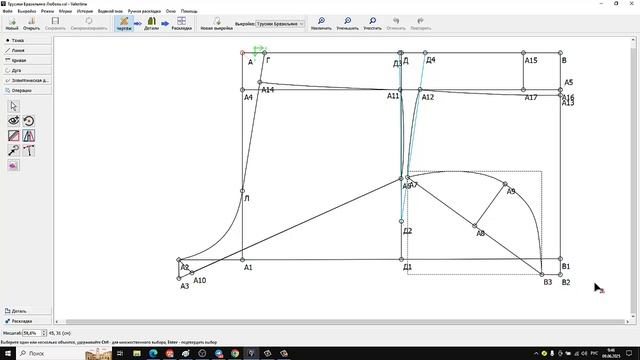
Task: Open the Файл menu
Action: pyautogui.click(x=7, y=11)
